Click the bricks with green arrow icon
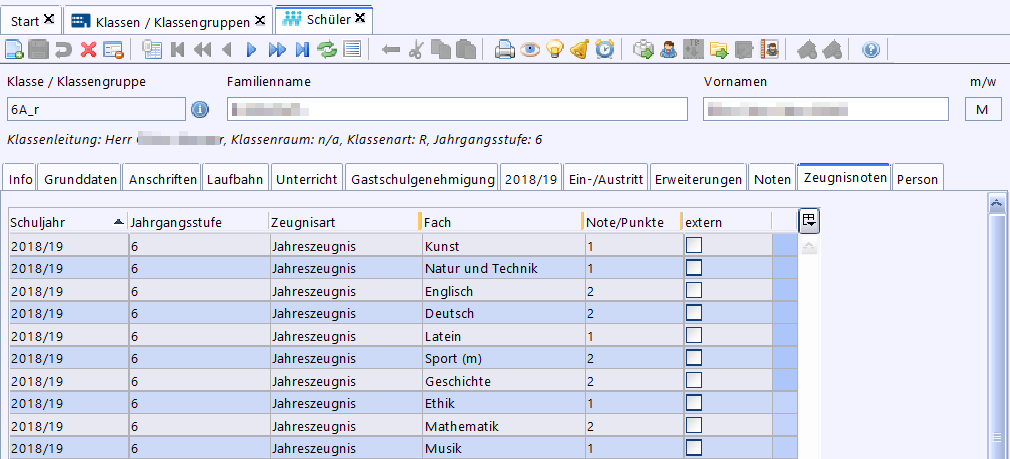The image size is (1010, 459). click(x=643, y=50)
